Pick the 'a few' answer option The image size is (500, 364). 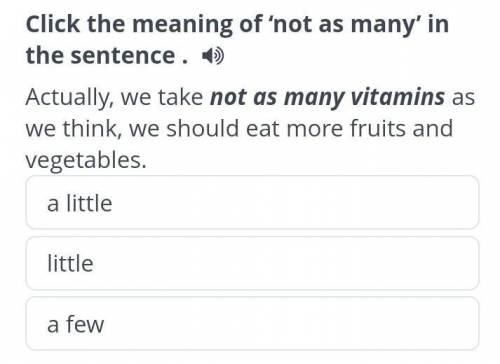click(x=252, y=324)
